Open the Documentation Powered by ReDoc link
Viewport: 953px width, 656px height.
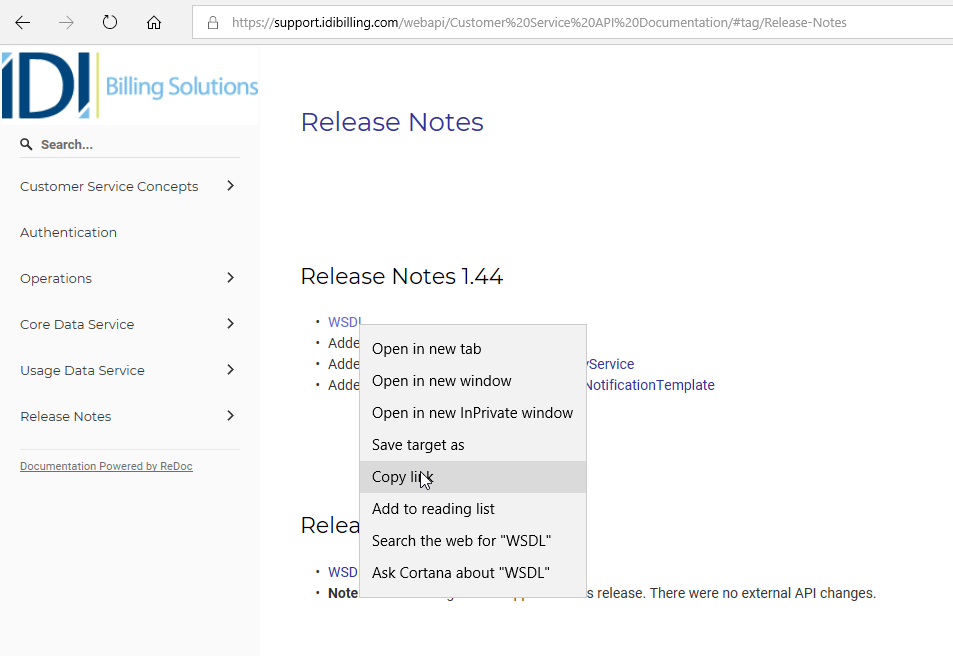point(106,466)
